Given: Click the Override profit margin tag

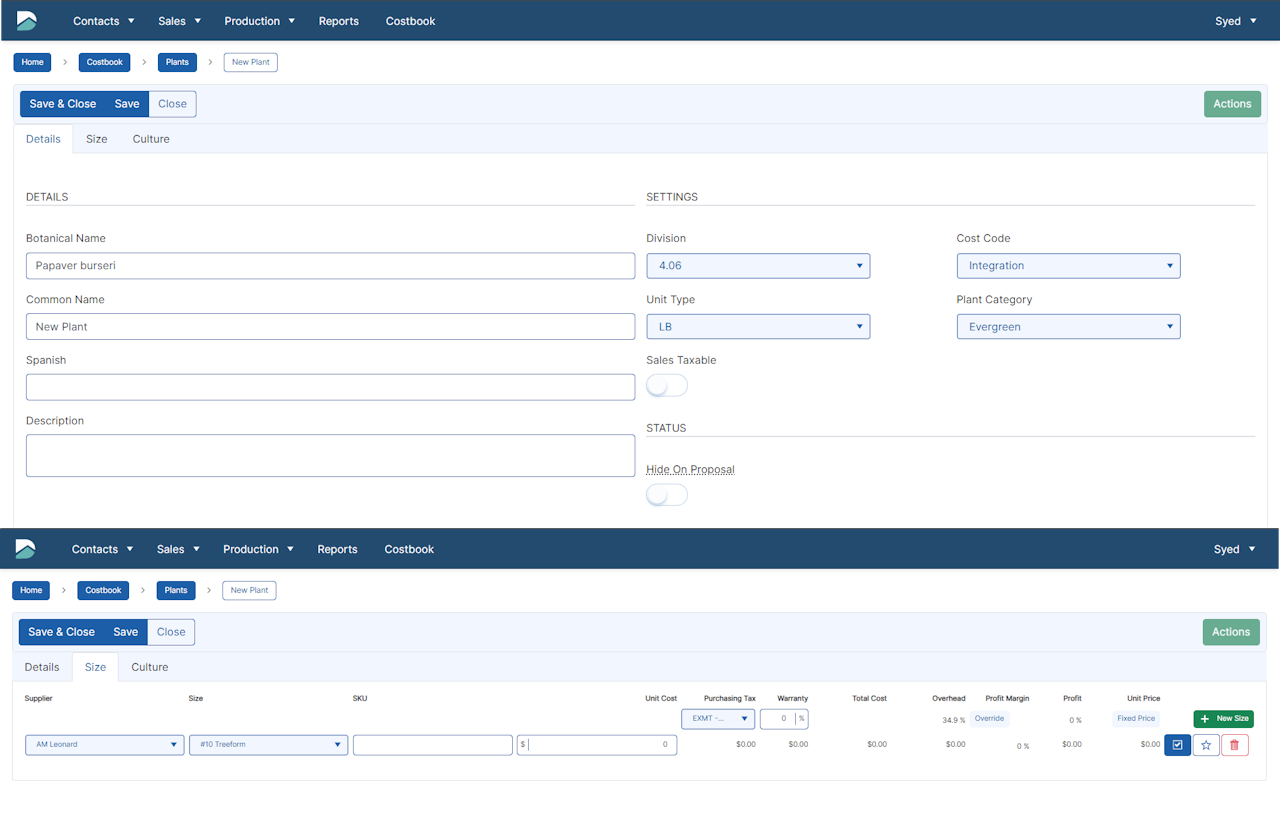Looking at the screenshot, I should [x=989, y=718].
